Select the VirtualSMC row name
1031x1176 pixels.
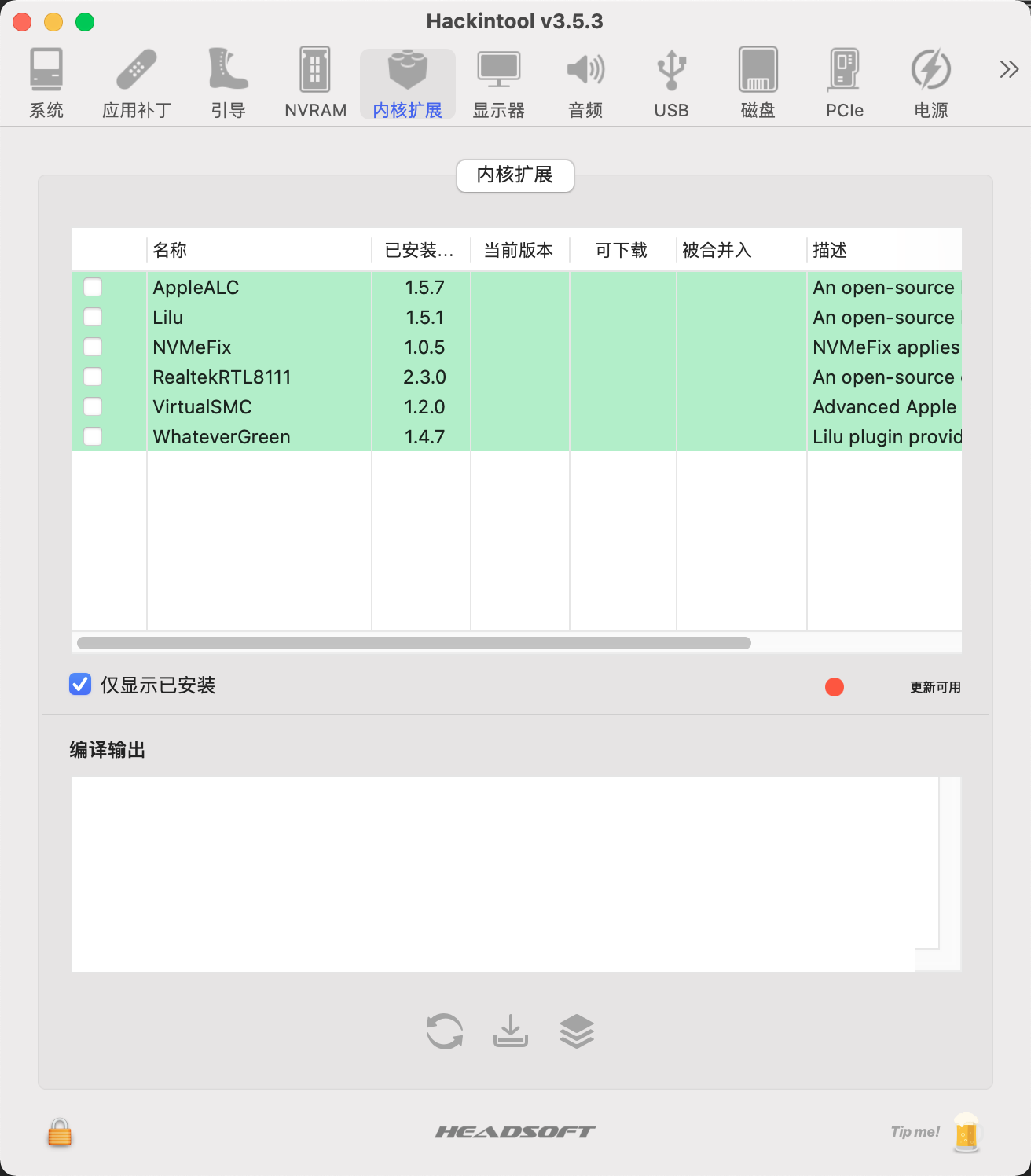203,407
